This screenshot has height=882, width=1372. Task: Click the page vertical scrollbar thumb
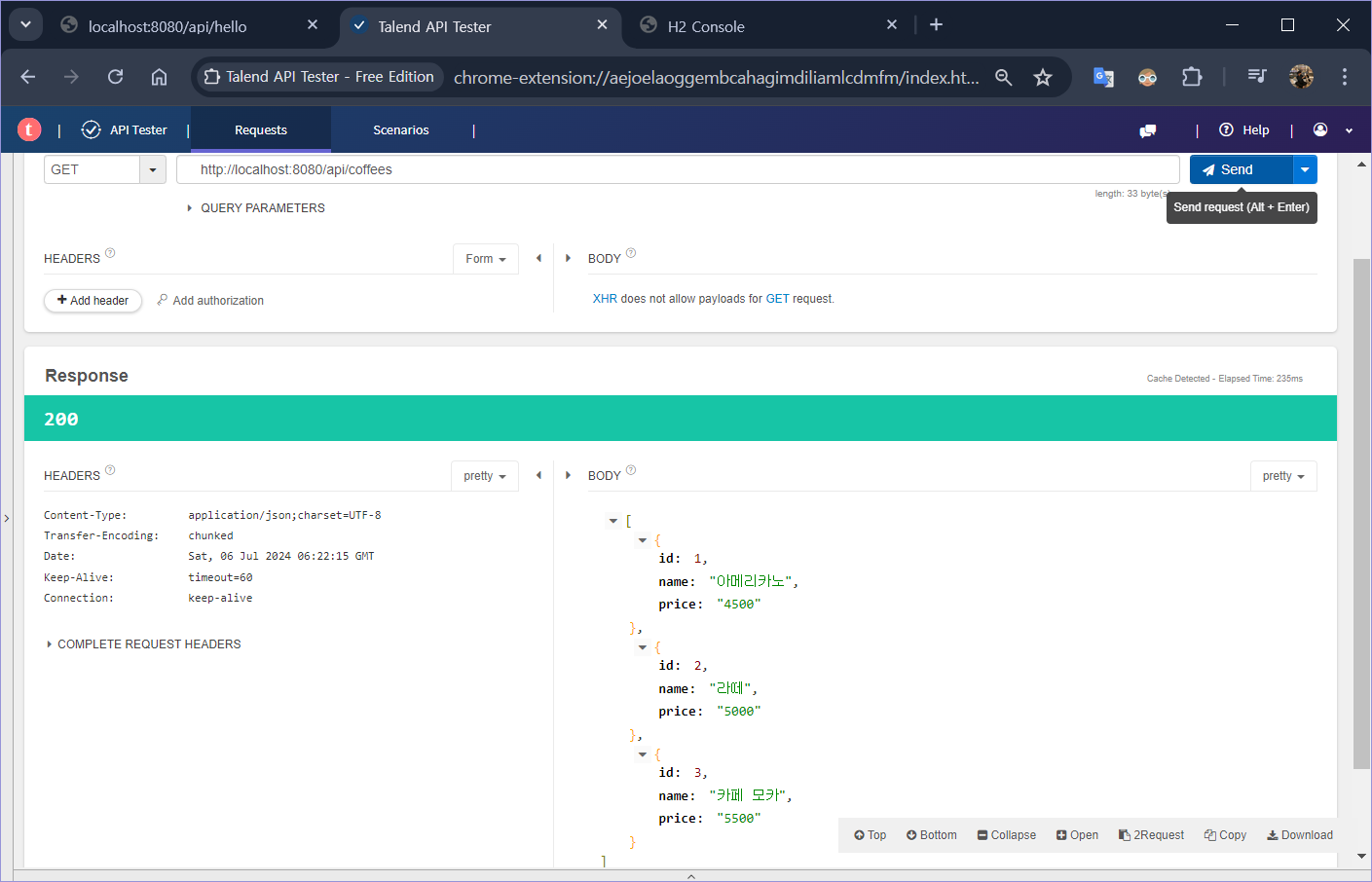[1361, 513]
